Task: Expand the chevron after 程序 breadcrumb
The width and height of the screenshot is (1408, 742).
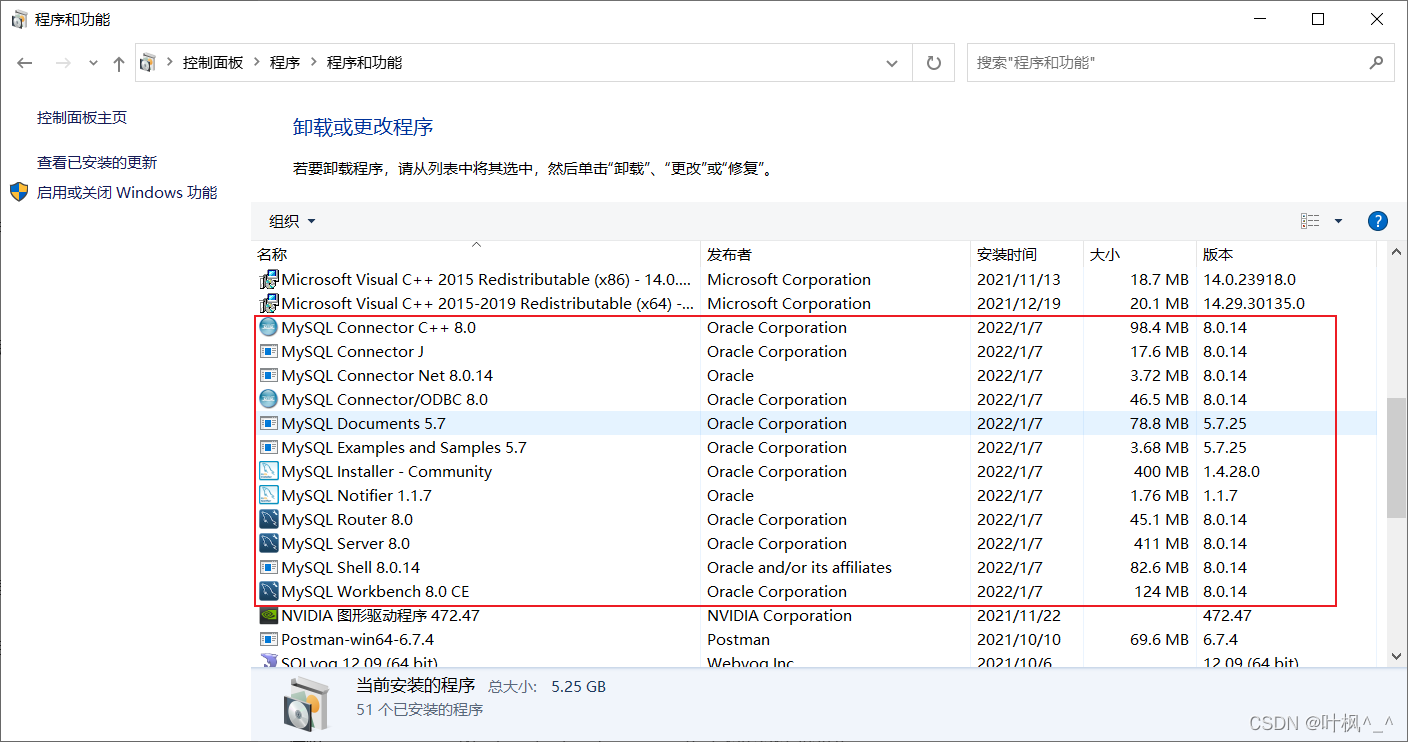Action: coord(313,63)
